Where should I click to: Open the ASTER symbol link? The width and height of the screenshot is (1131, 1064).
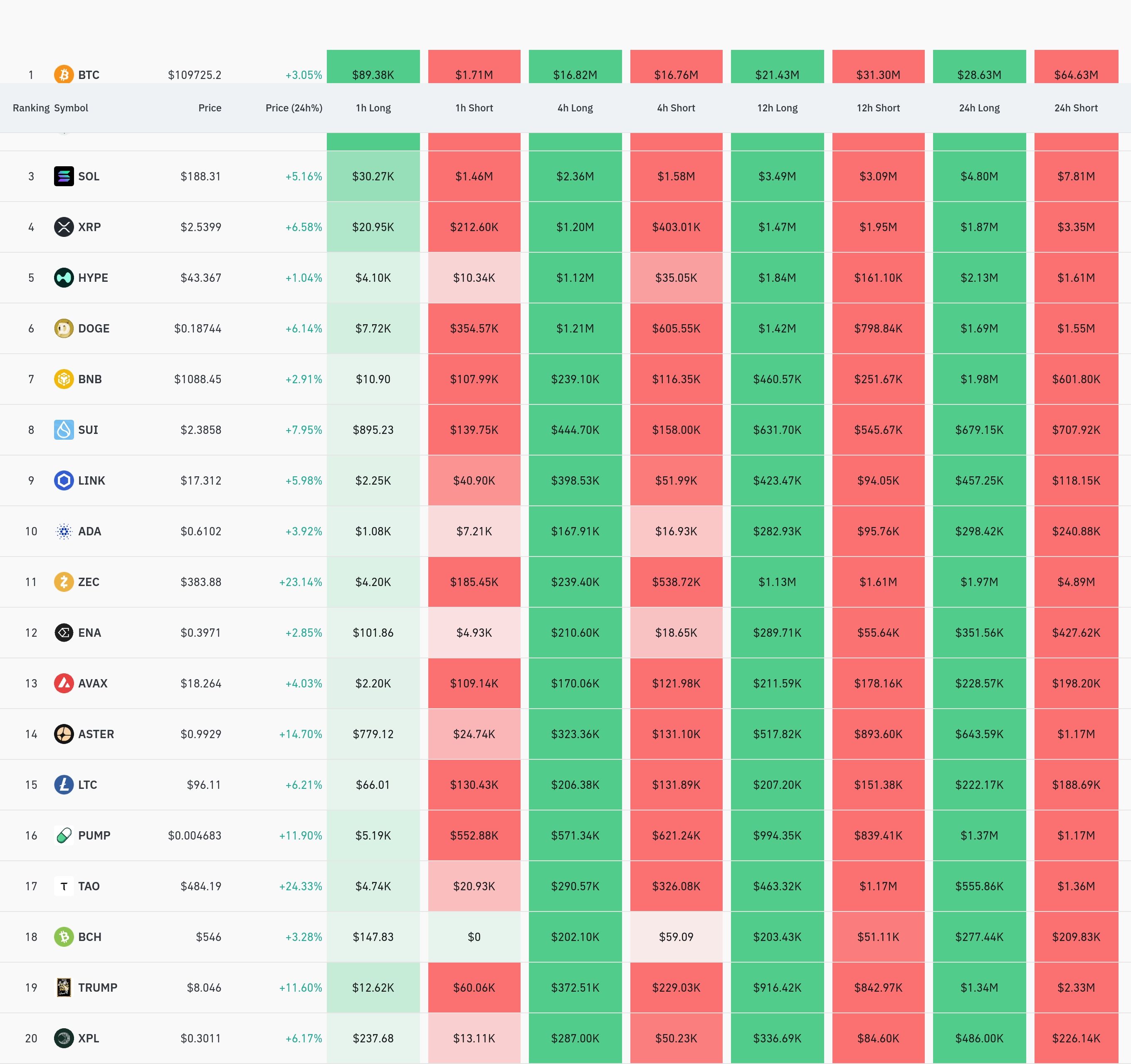pos(96,734)
